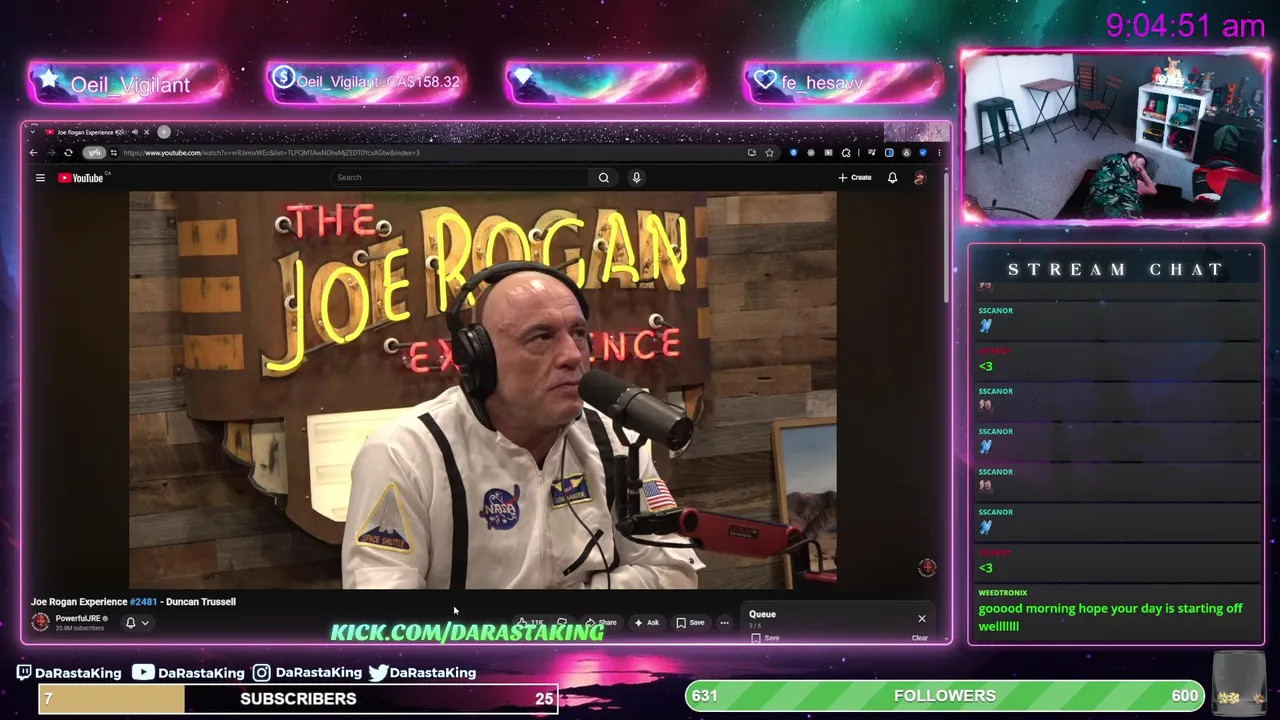Open the YouTube account avatar menu

920,178
